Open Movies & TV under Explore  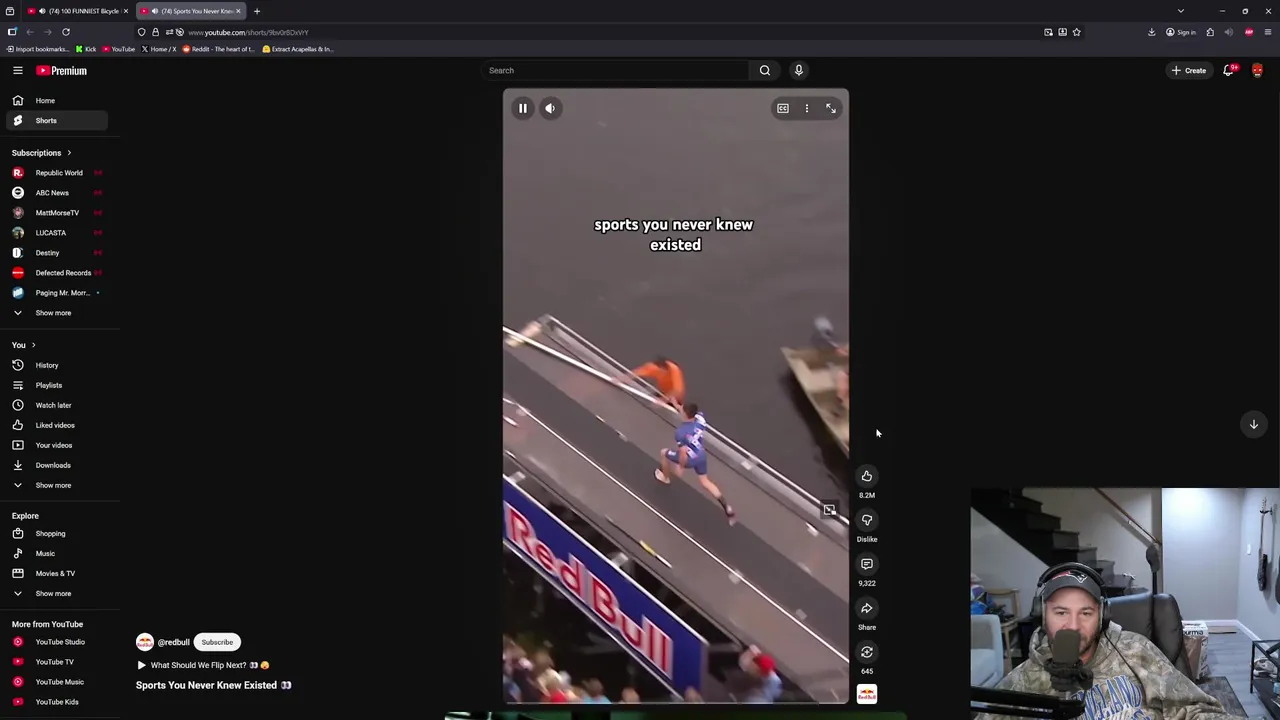point(55,574)
